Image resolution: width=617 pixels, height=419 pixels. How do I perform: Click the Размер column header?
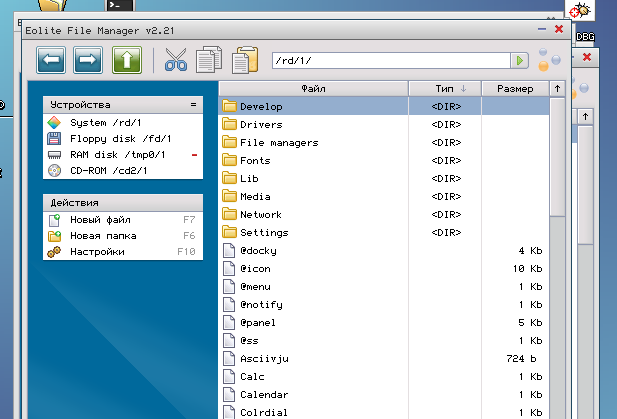514,89
